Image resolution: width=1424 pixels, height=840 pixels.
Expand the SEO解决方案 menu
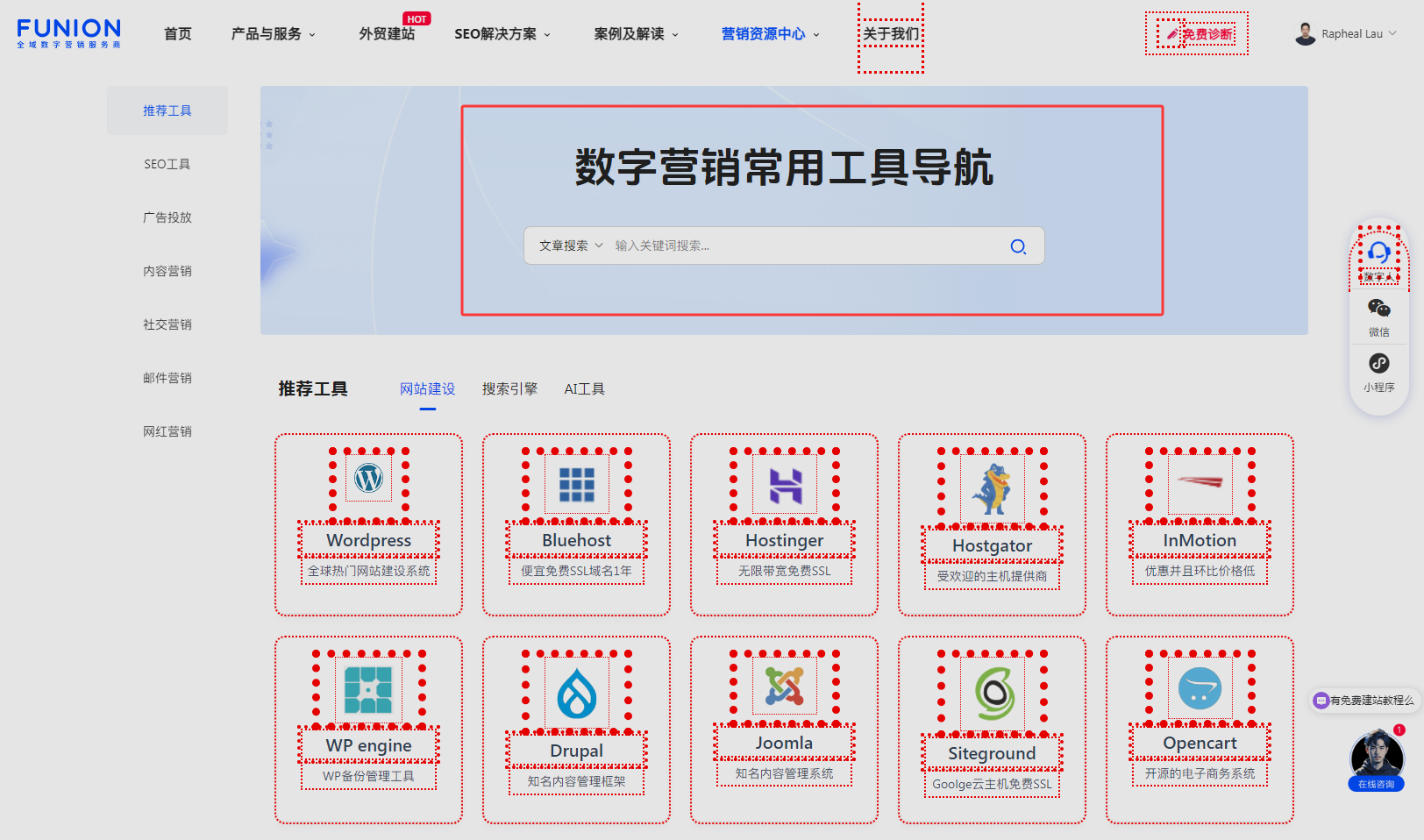502,34
